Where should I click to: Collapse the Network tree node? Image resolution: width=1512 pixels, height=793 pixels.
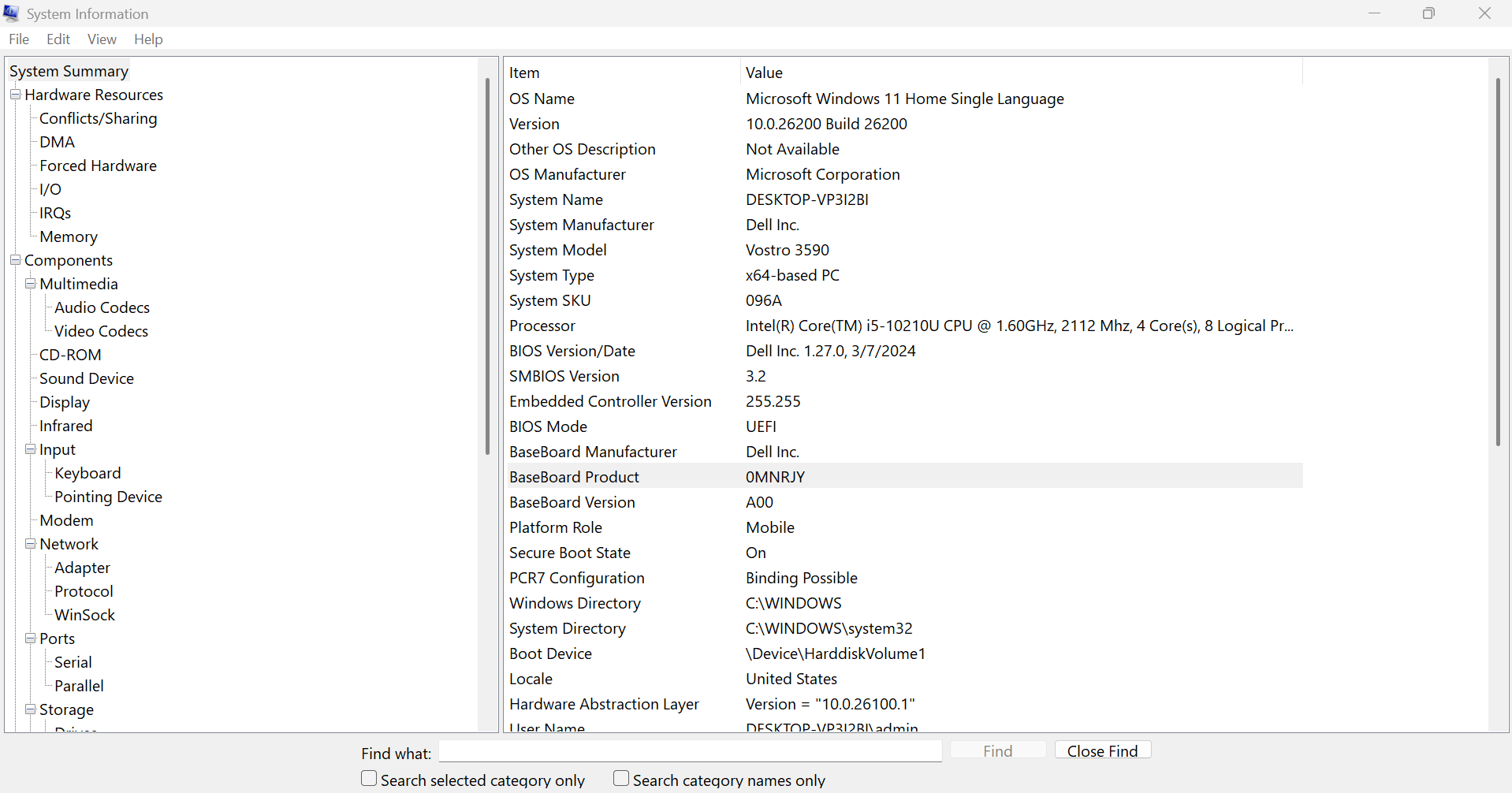pos(30,544)
